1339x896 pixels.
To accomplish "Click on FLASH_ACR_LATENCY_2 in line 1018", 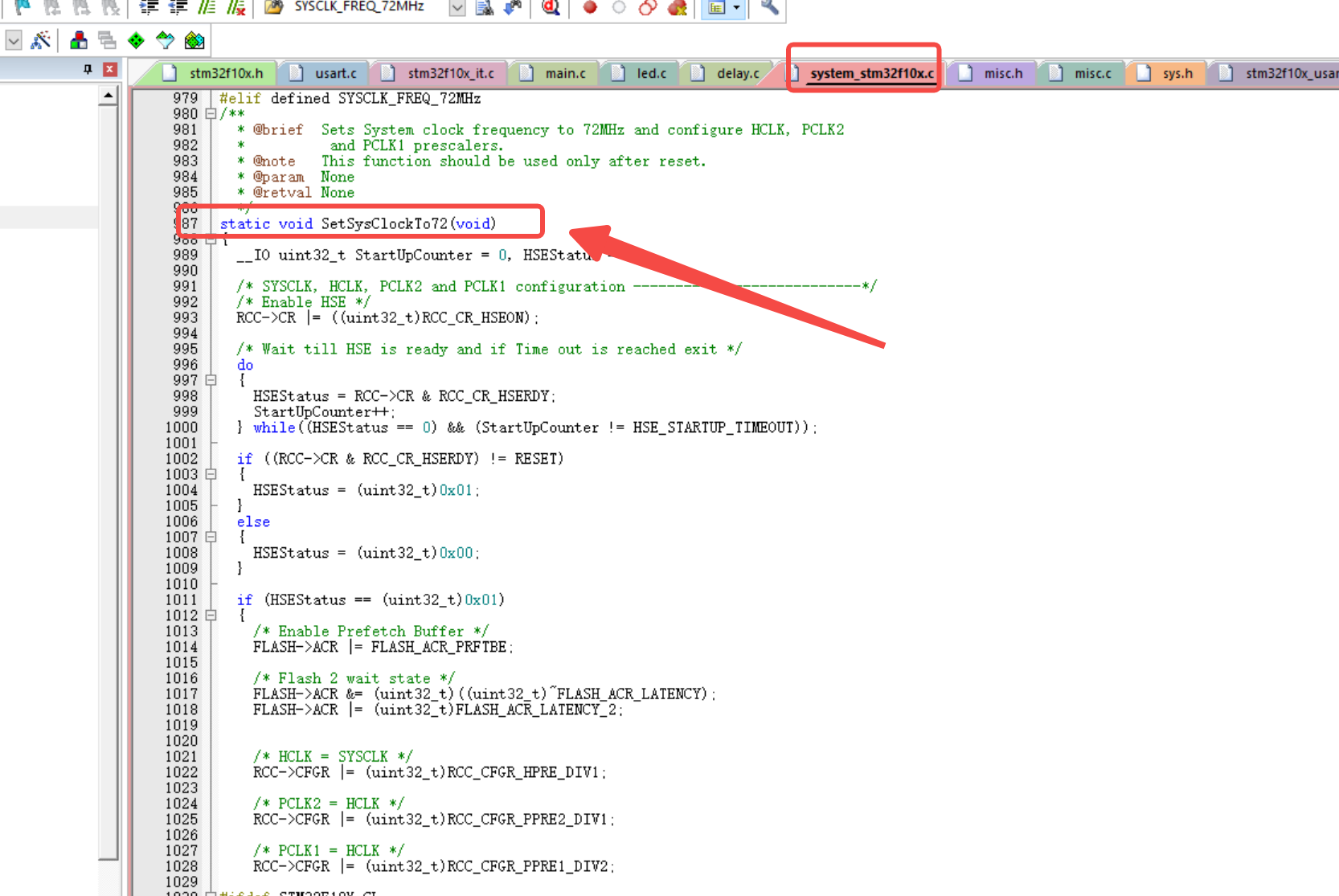I will 537,710.
